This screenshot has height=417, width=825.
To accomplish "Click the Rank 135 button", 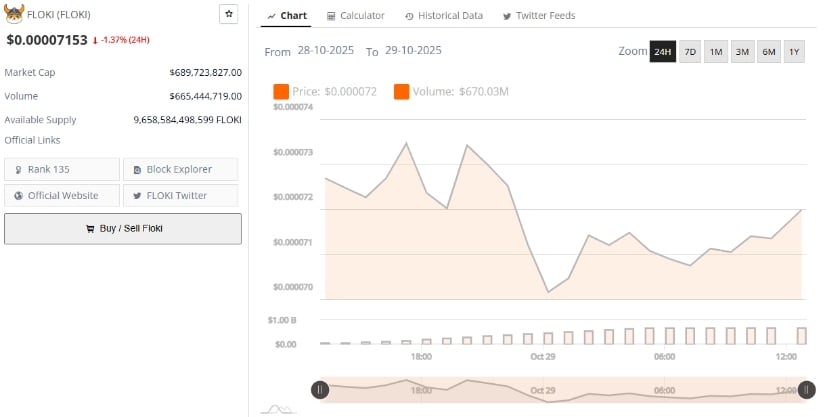I will click(x=62, y=169).
